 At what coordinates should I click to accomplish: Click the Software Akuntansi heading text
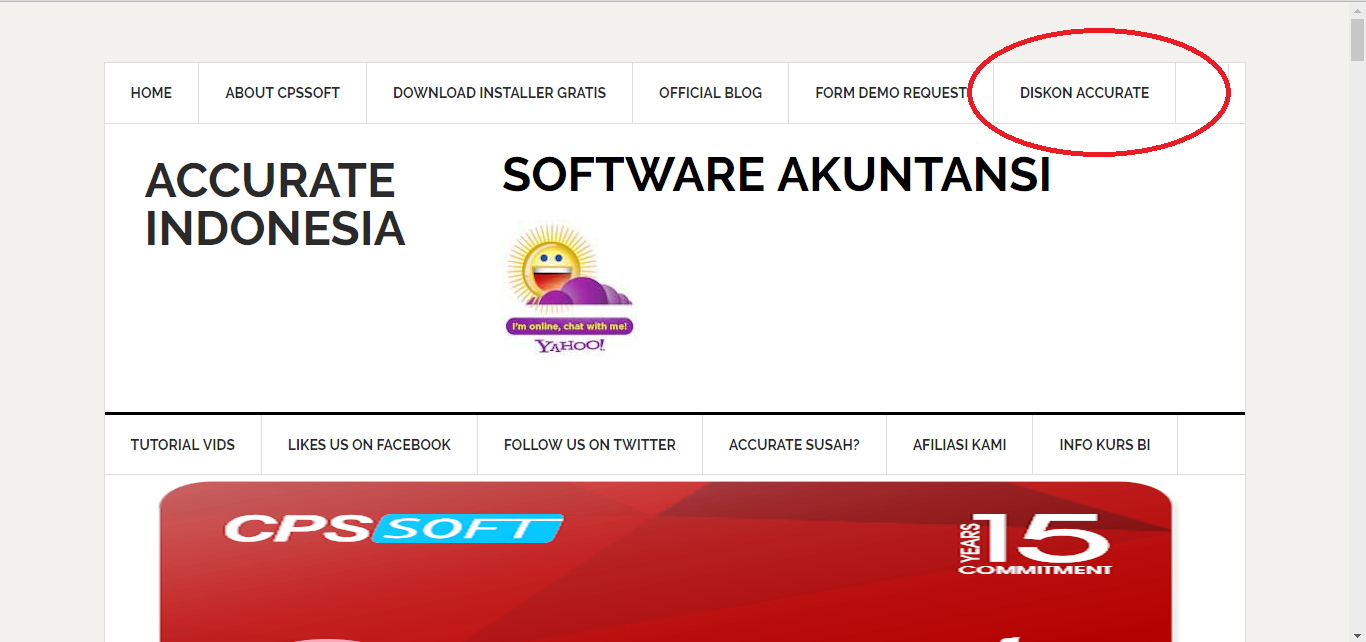(x=776, y=175)
